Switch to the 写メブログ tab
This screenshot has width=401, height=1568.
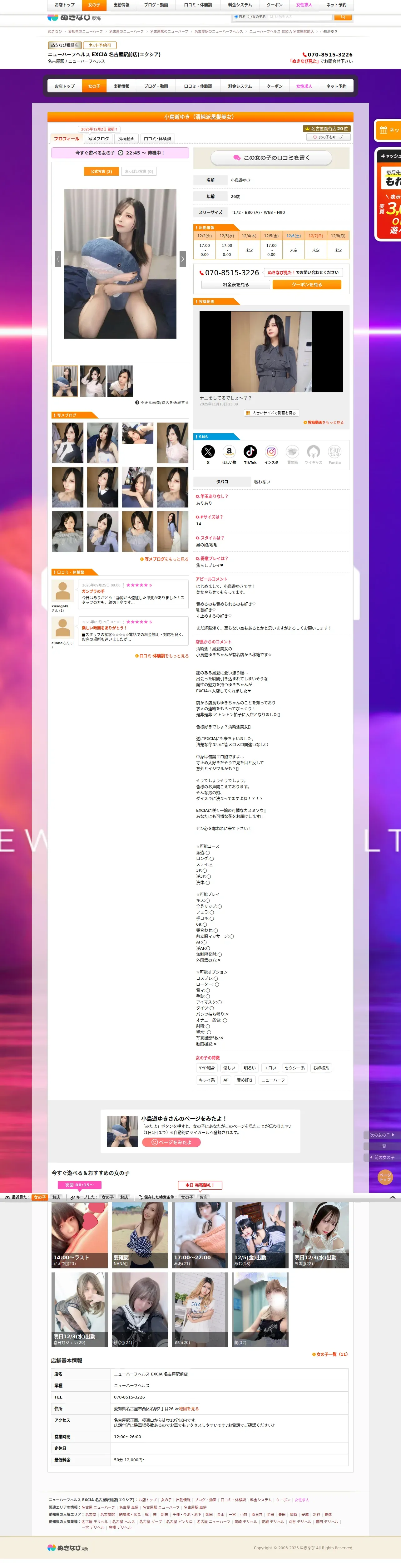tap(99, 138)
